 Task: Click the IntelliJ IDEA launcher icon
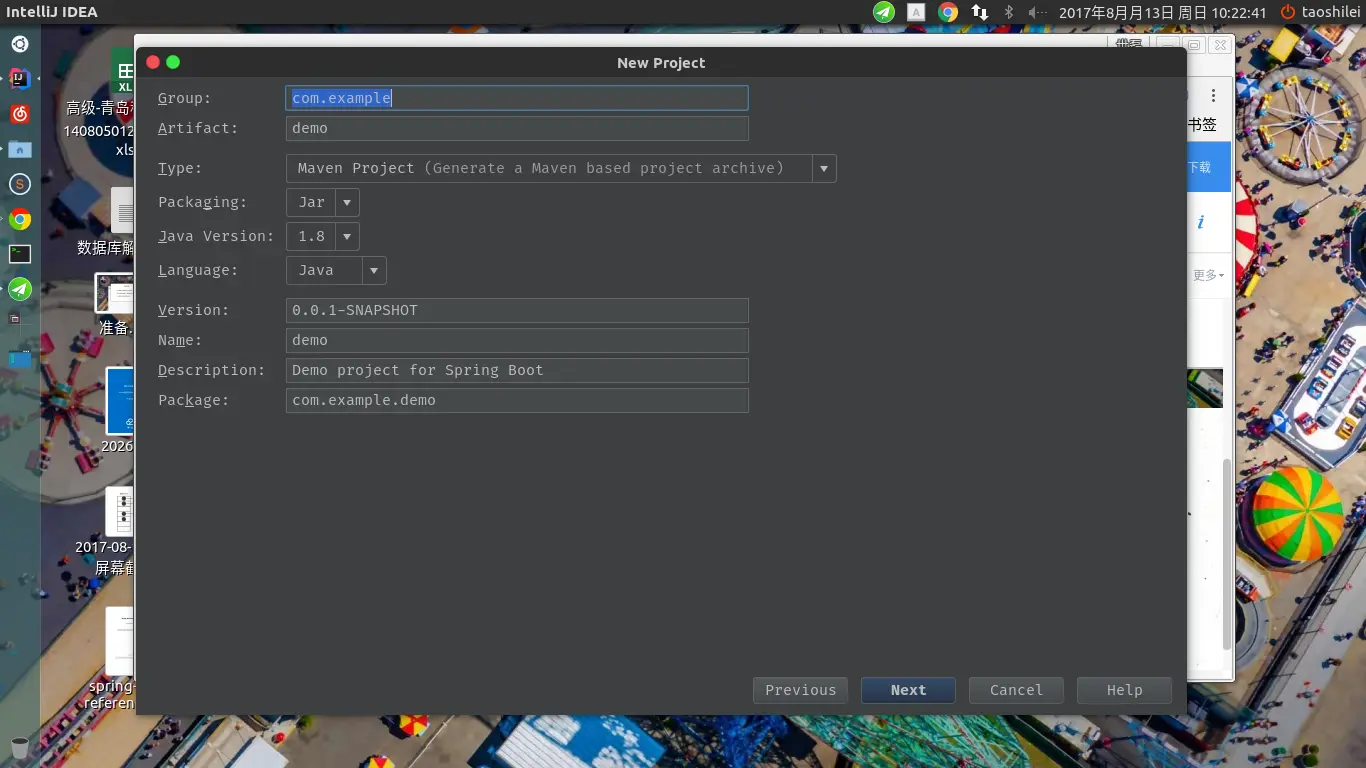[20, 79]
